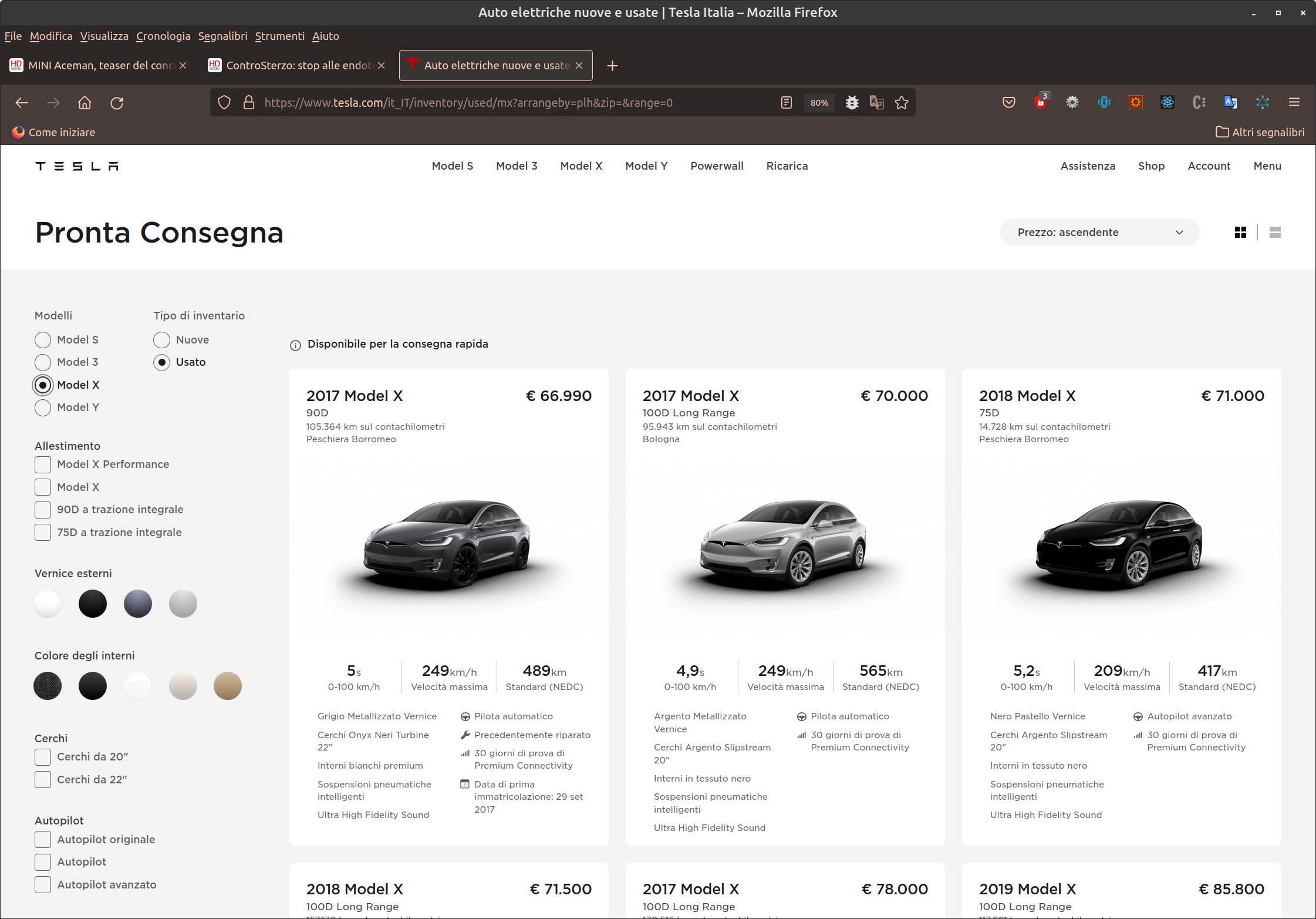Filter by silver exterior paint swatch
The width and height of the screenshot is (1316, 919).
point(183,604)
